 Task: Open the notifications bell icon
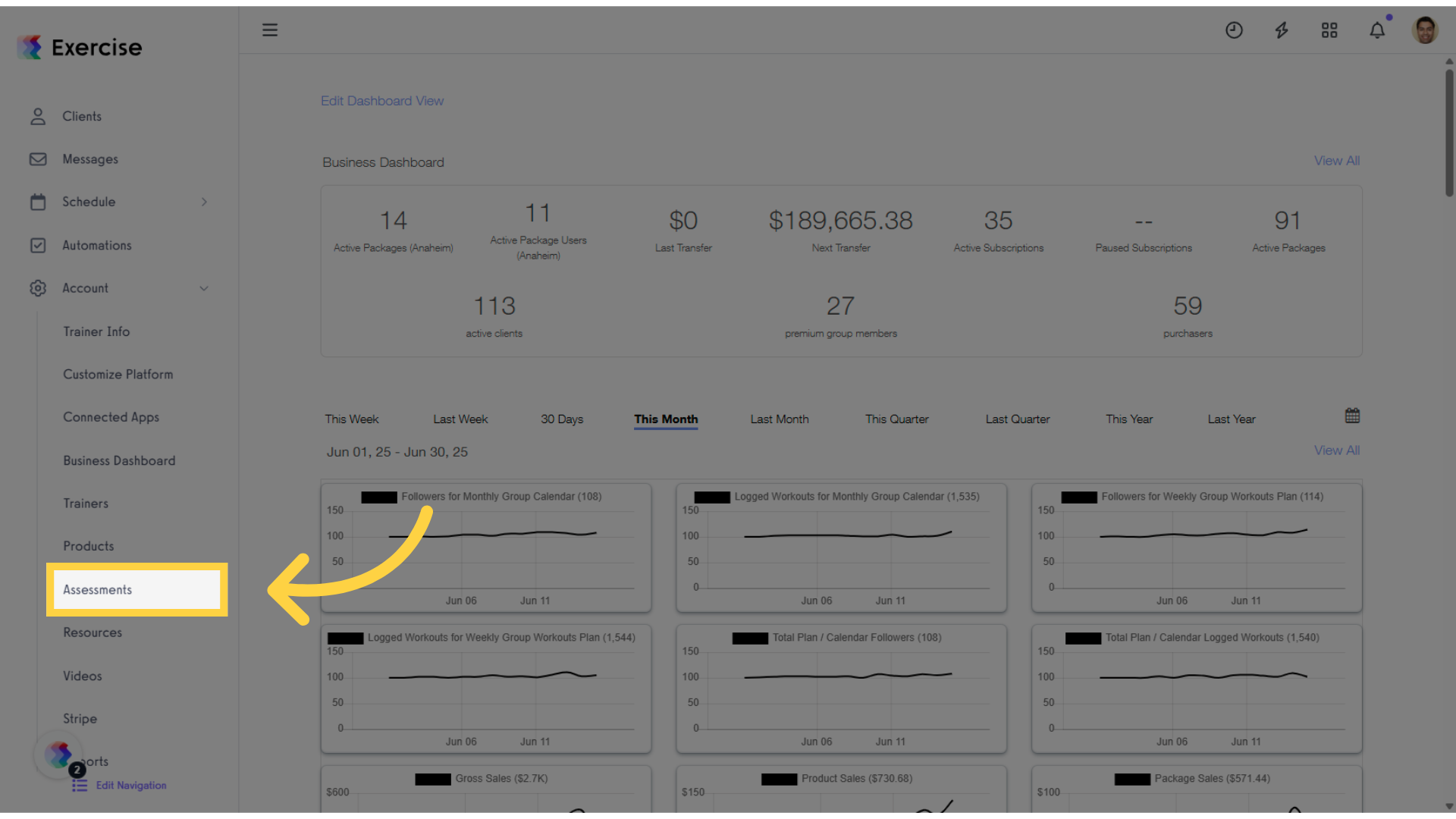coord(1377,30)
